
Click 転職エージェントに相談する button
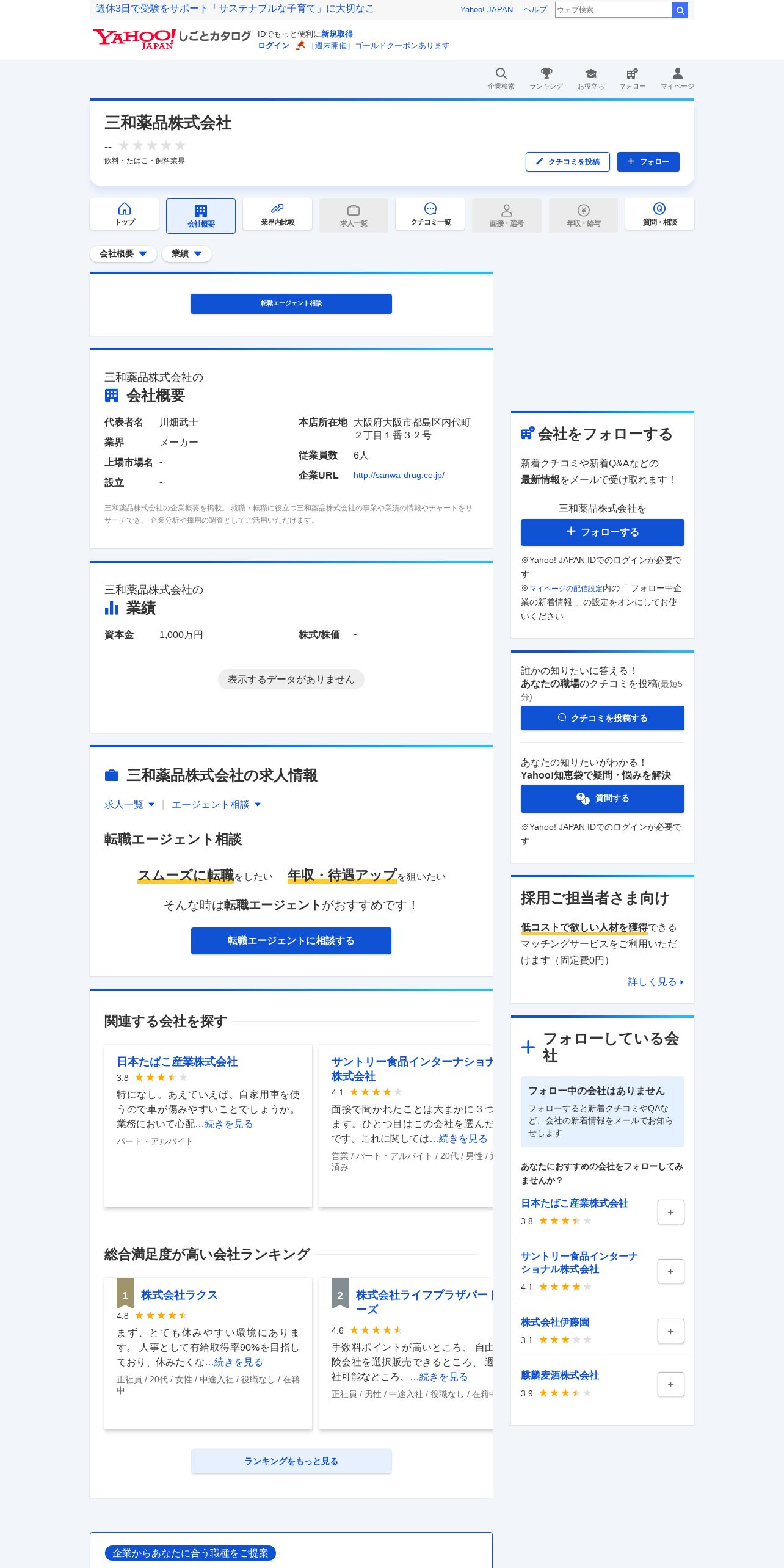coord(291,941)
